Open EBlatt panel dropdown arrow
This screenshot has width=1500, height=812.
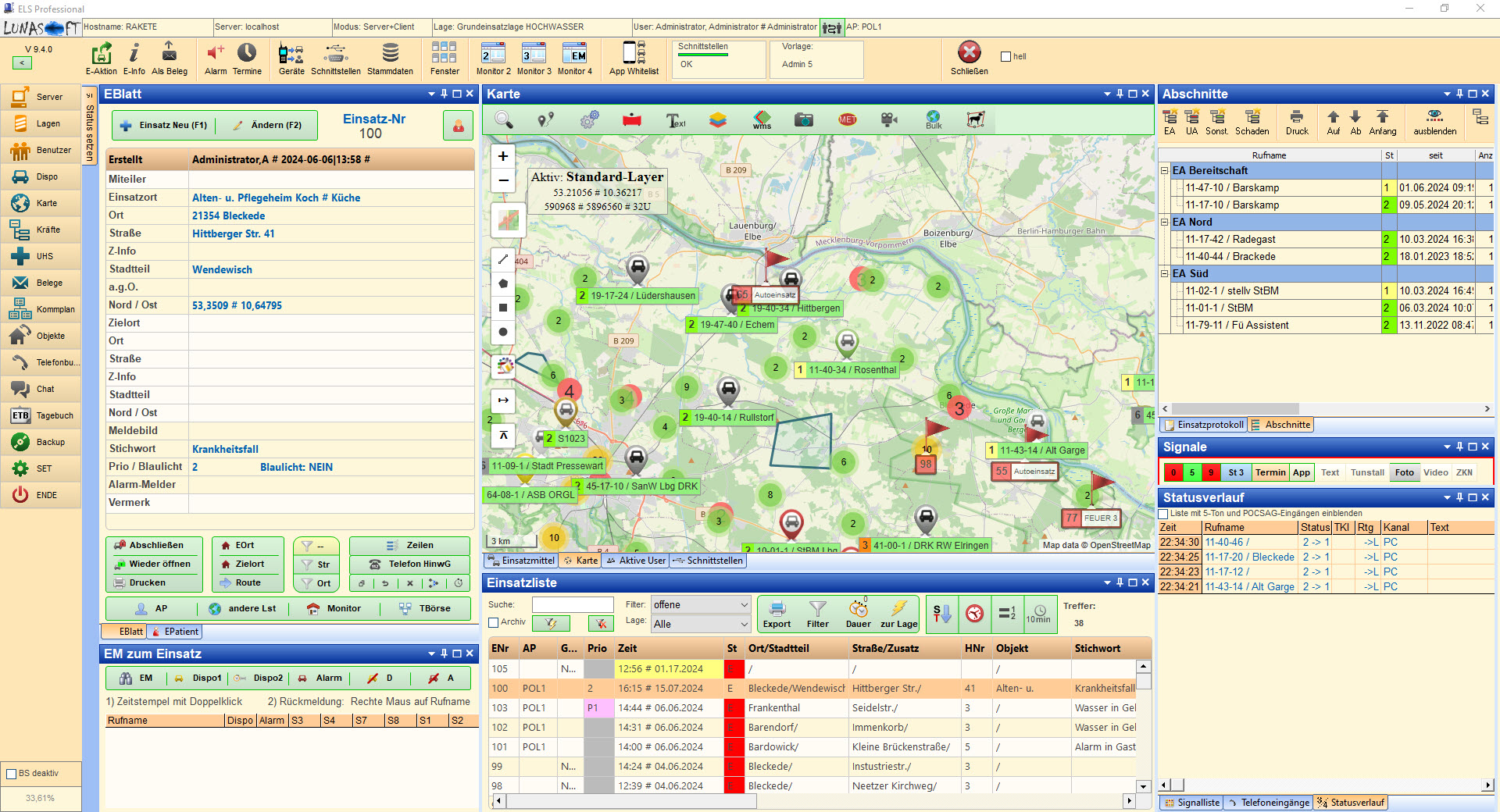[431, 94]
